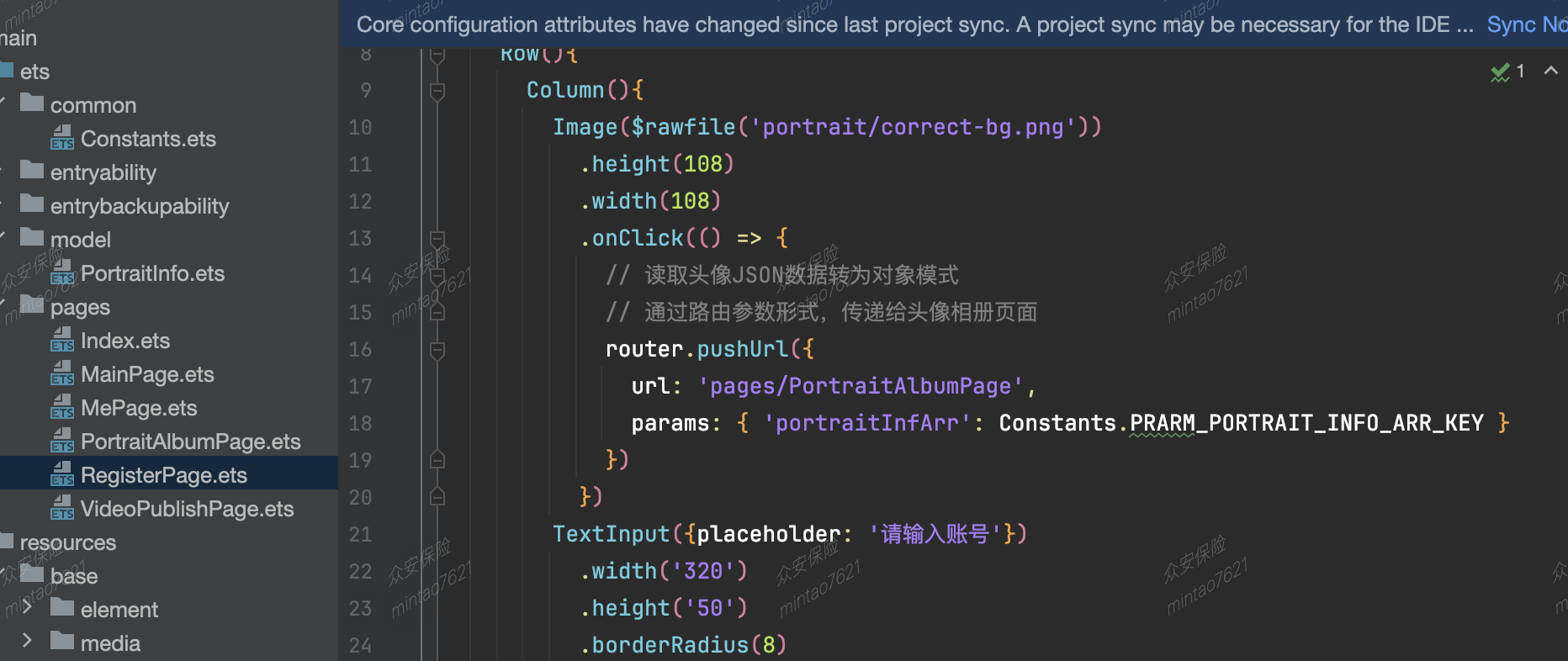Fold the onClick block at line 13
The height and width of the screenshot is (661, 1568).
tap(437, 238)
